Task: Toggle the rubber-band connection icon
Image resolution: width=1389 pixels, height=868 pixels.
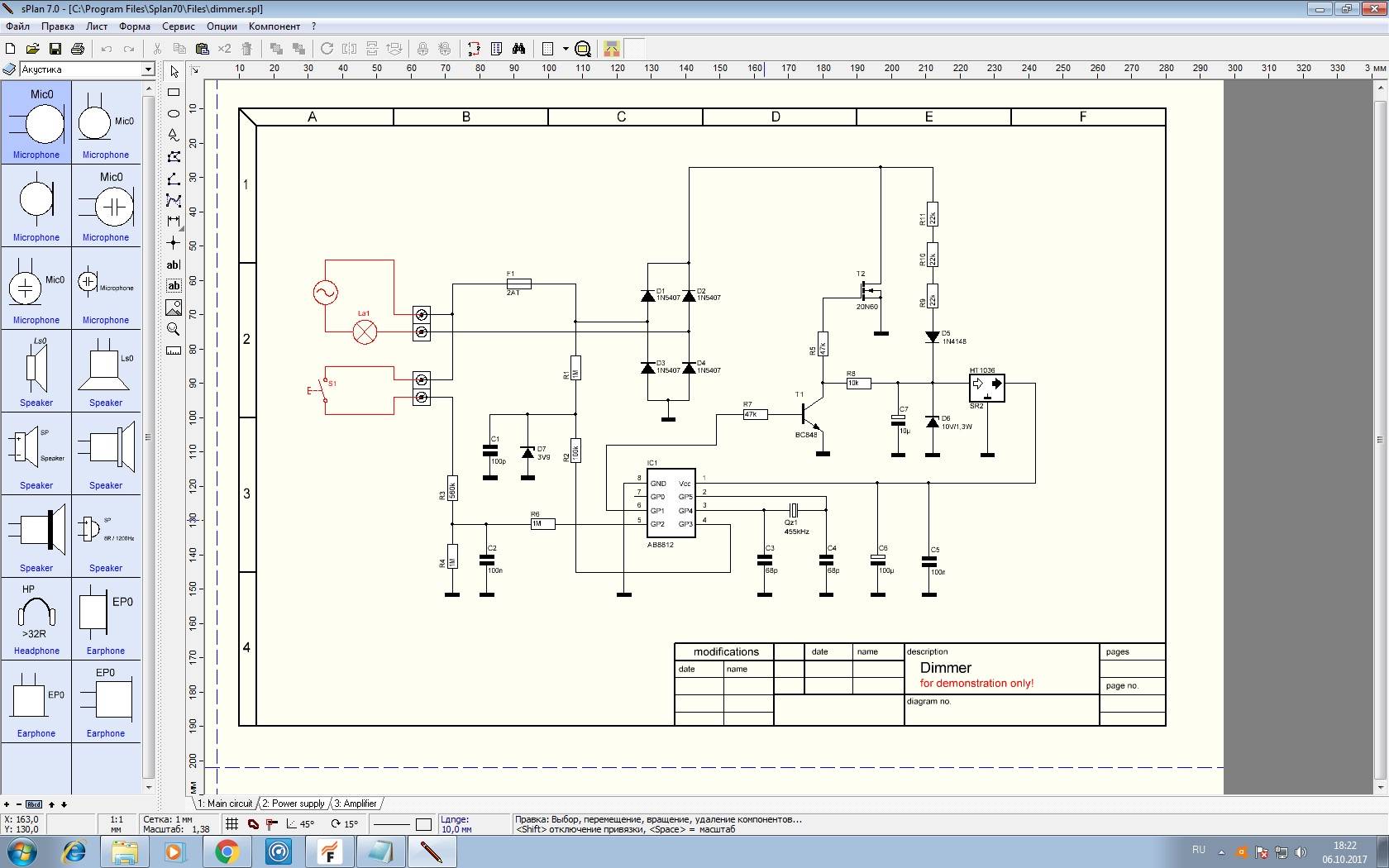Action: (271, 824)
